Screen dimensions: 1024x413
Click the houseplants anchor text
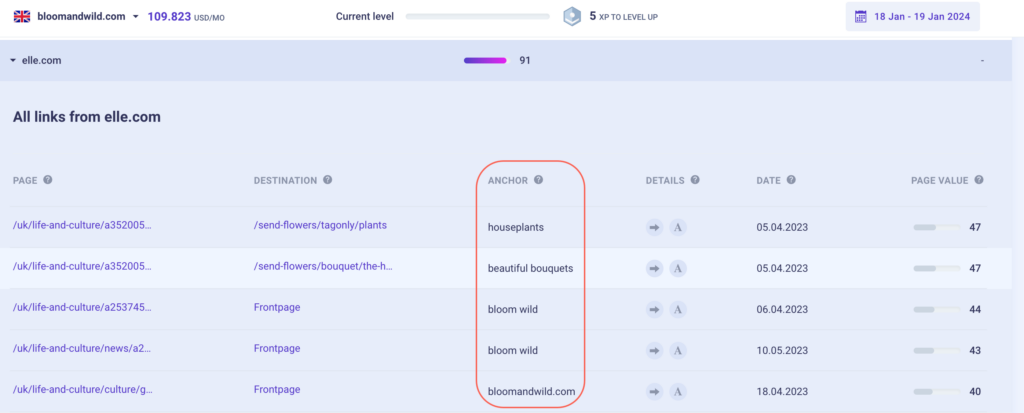point(515,227)
